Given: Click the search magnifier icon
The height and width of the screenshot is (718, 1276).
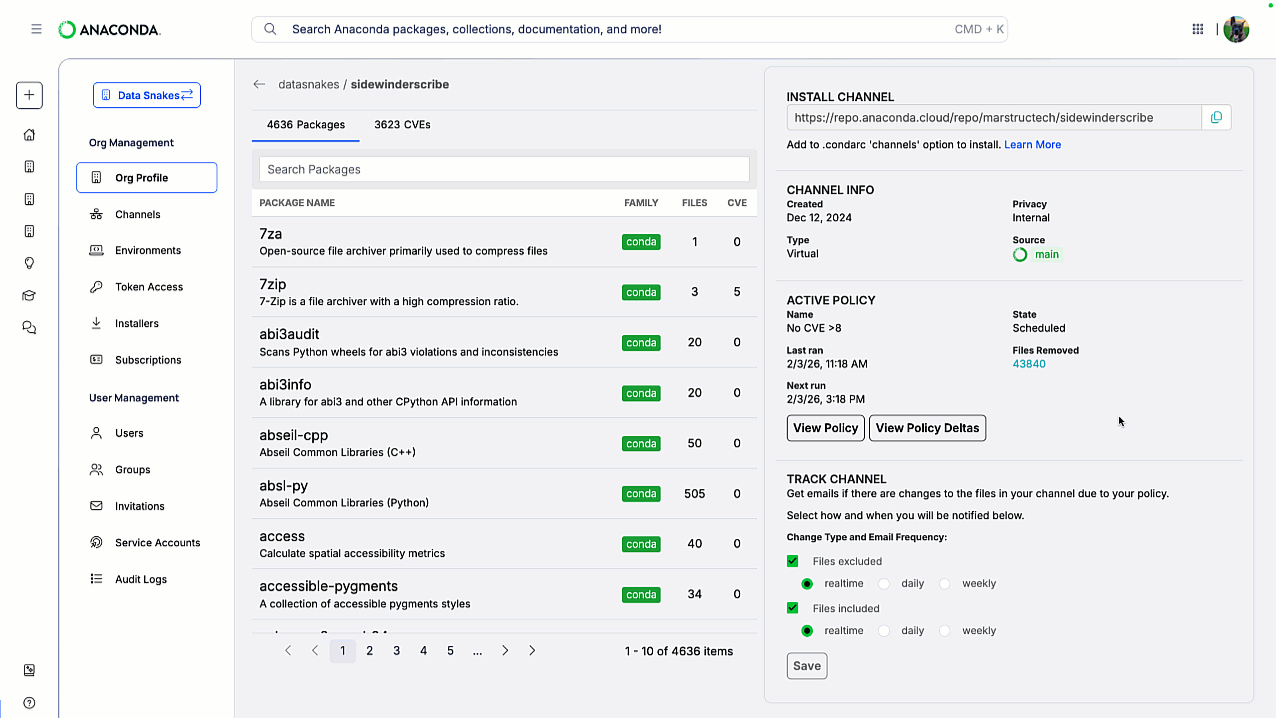Looking at the screenshot, I should pyautogui.click(x=270, y=29).
